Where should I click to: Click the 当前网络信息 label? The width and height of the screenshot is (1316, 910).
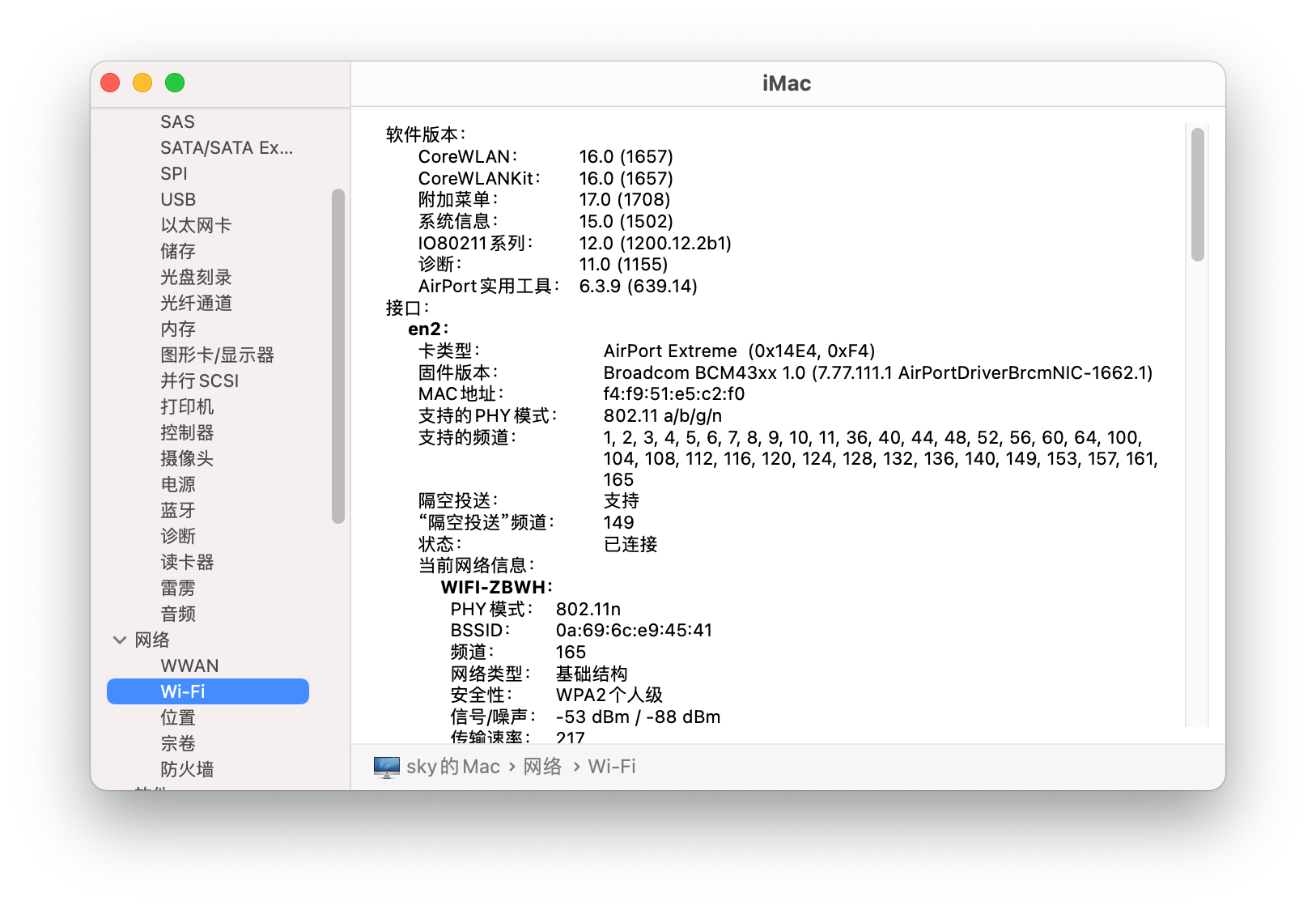point(476,566)
